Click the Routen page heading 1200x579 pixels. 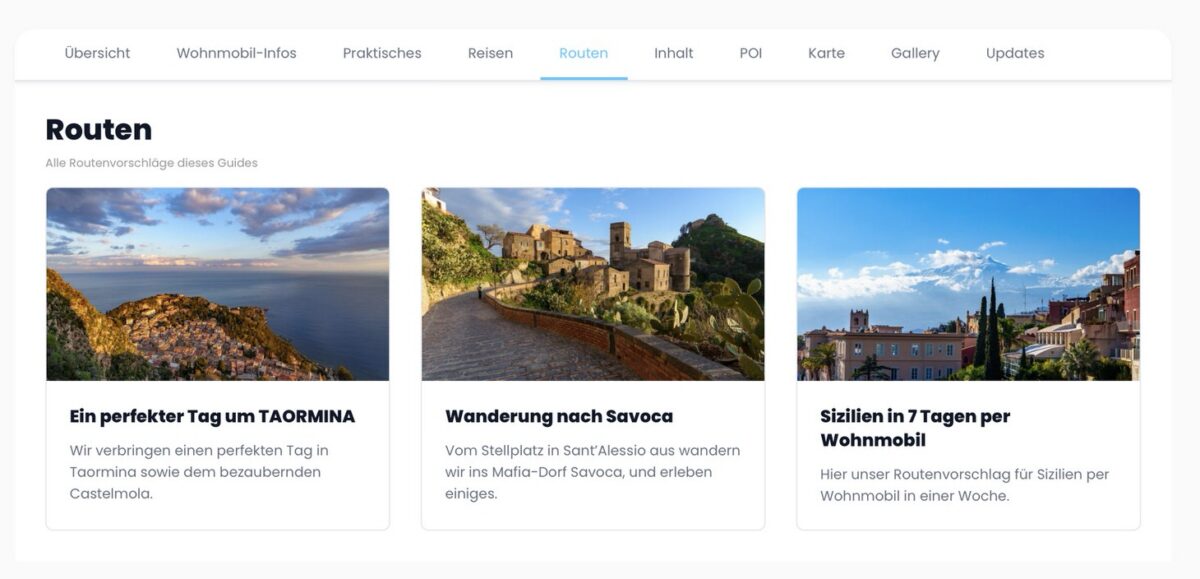point(99,130)
